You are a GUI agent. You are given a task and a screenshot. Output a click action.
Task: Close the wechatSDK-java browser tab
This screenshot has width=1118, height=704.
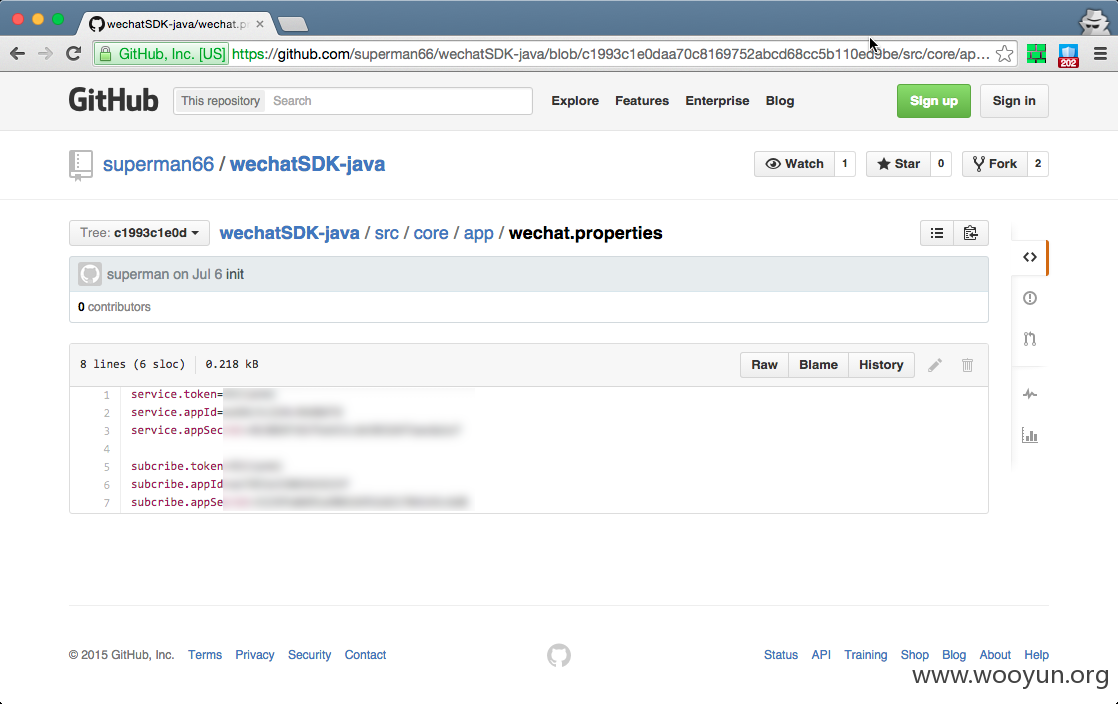260,24
